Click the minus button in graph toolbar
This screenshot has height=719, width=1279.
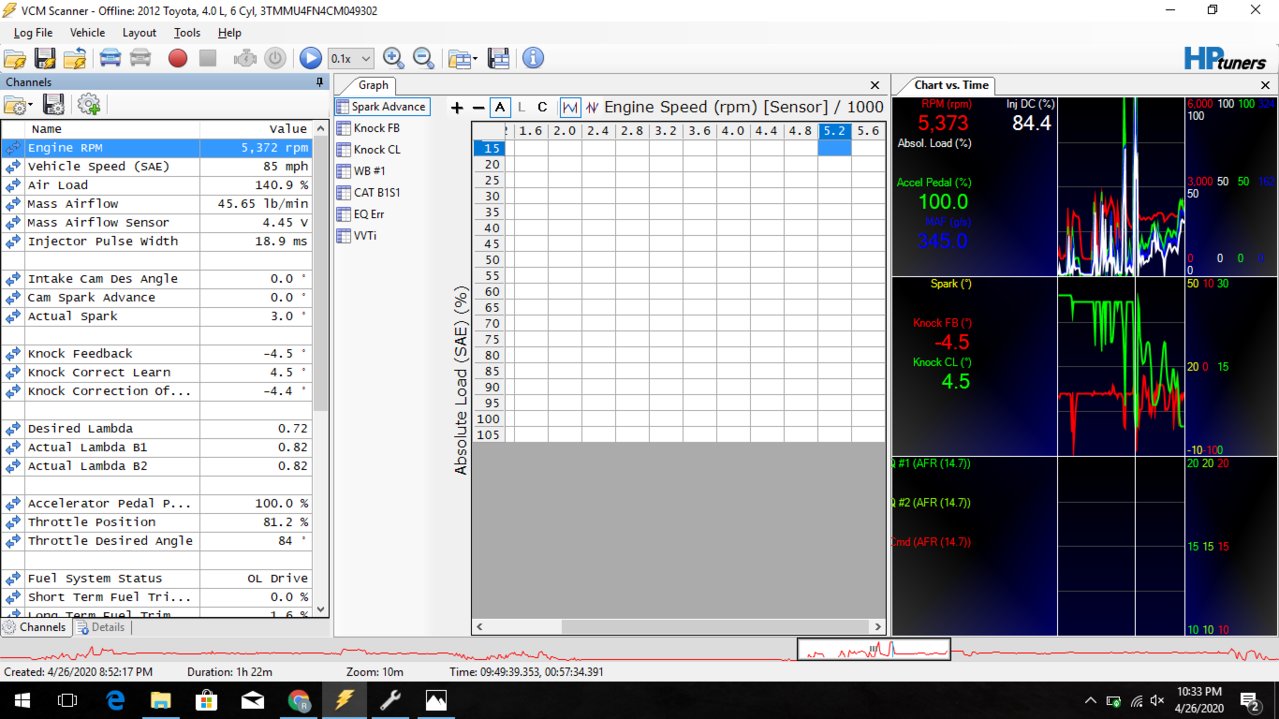pyautogui.click(x=478, y=107)
